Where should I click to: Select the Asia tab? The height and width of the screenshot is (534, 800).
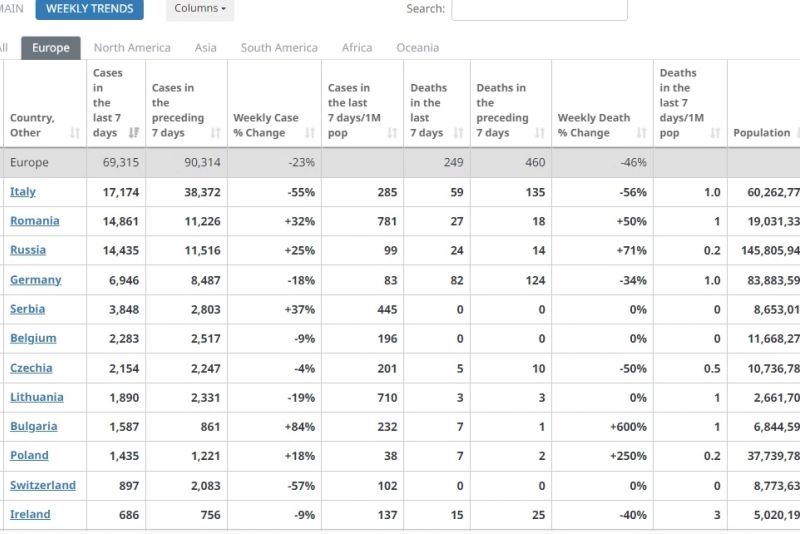[x=205, y=48]
